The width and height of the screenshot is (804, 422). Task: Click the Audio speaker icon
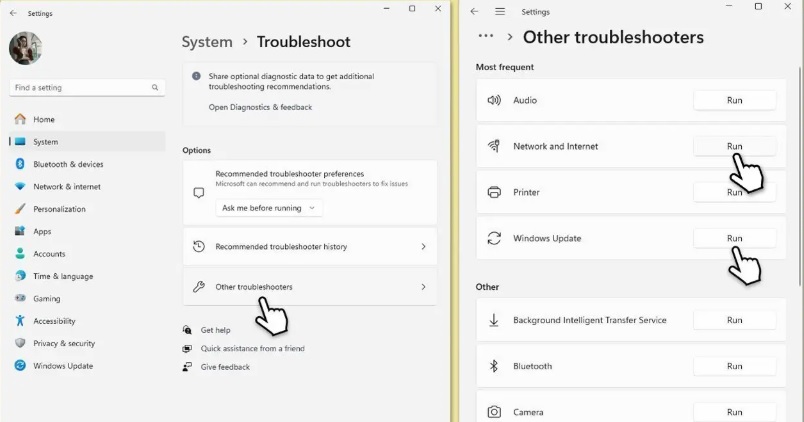494,100
